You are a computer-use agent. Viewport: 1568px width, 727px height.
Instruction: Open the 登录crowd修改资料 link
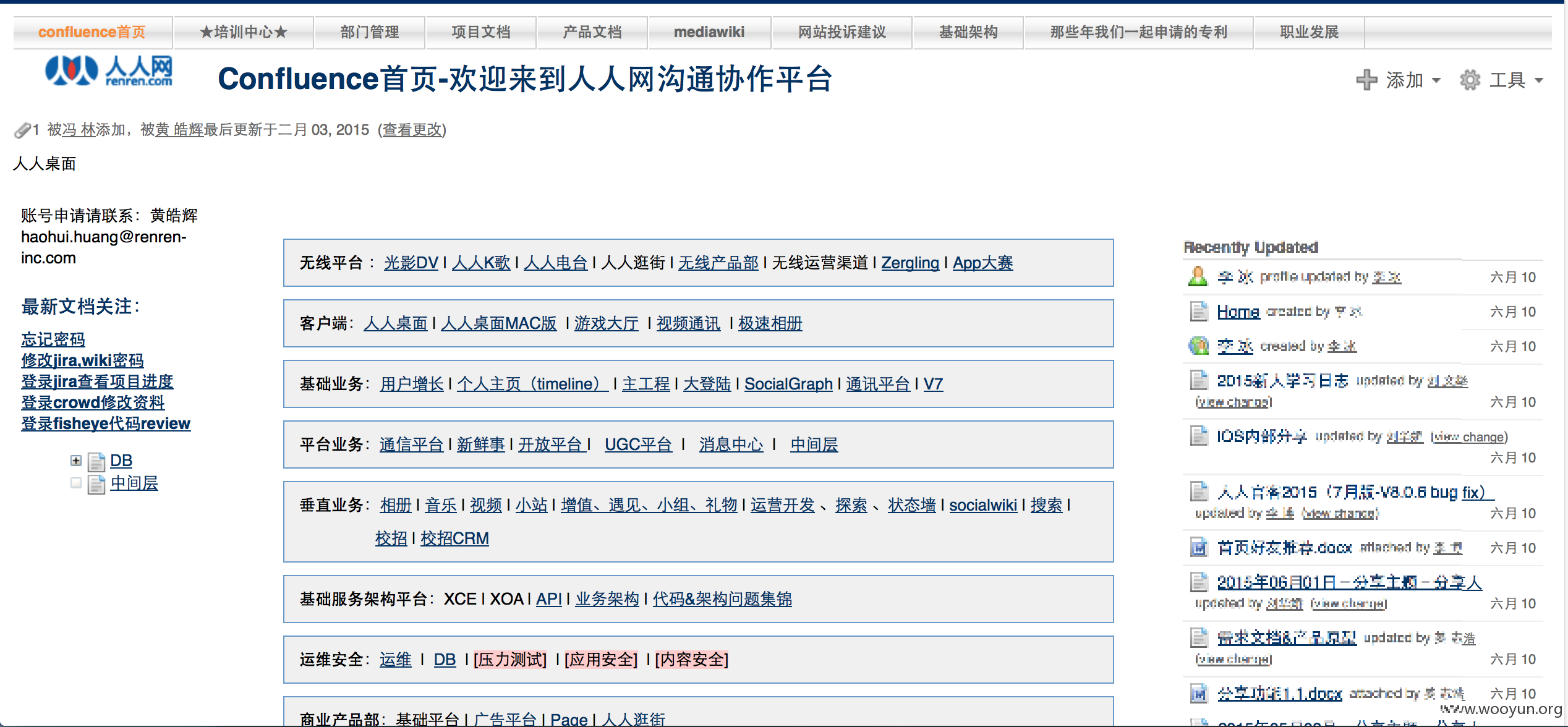tap(93, 402)
